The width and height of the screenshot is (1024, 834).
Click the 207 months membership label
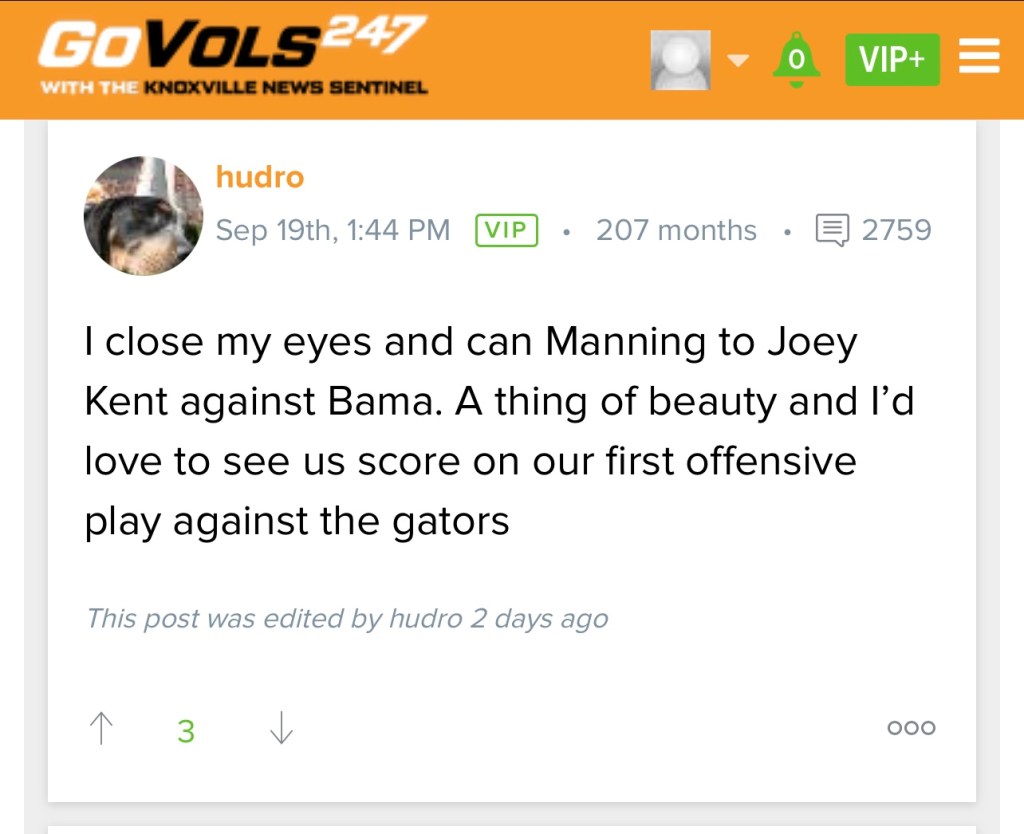pos(676,230)
